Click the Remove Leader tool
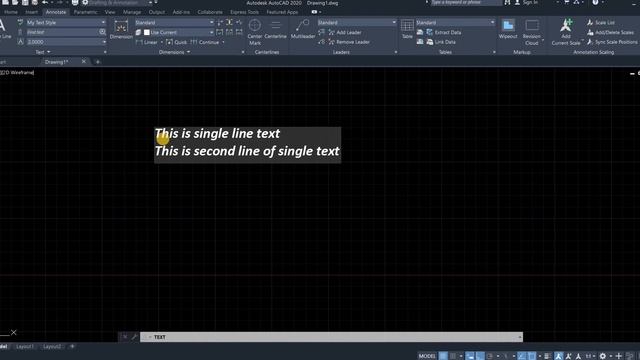This screenshot has width=640, height=360. tap(349, 42)
